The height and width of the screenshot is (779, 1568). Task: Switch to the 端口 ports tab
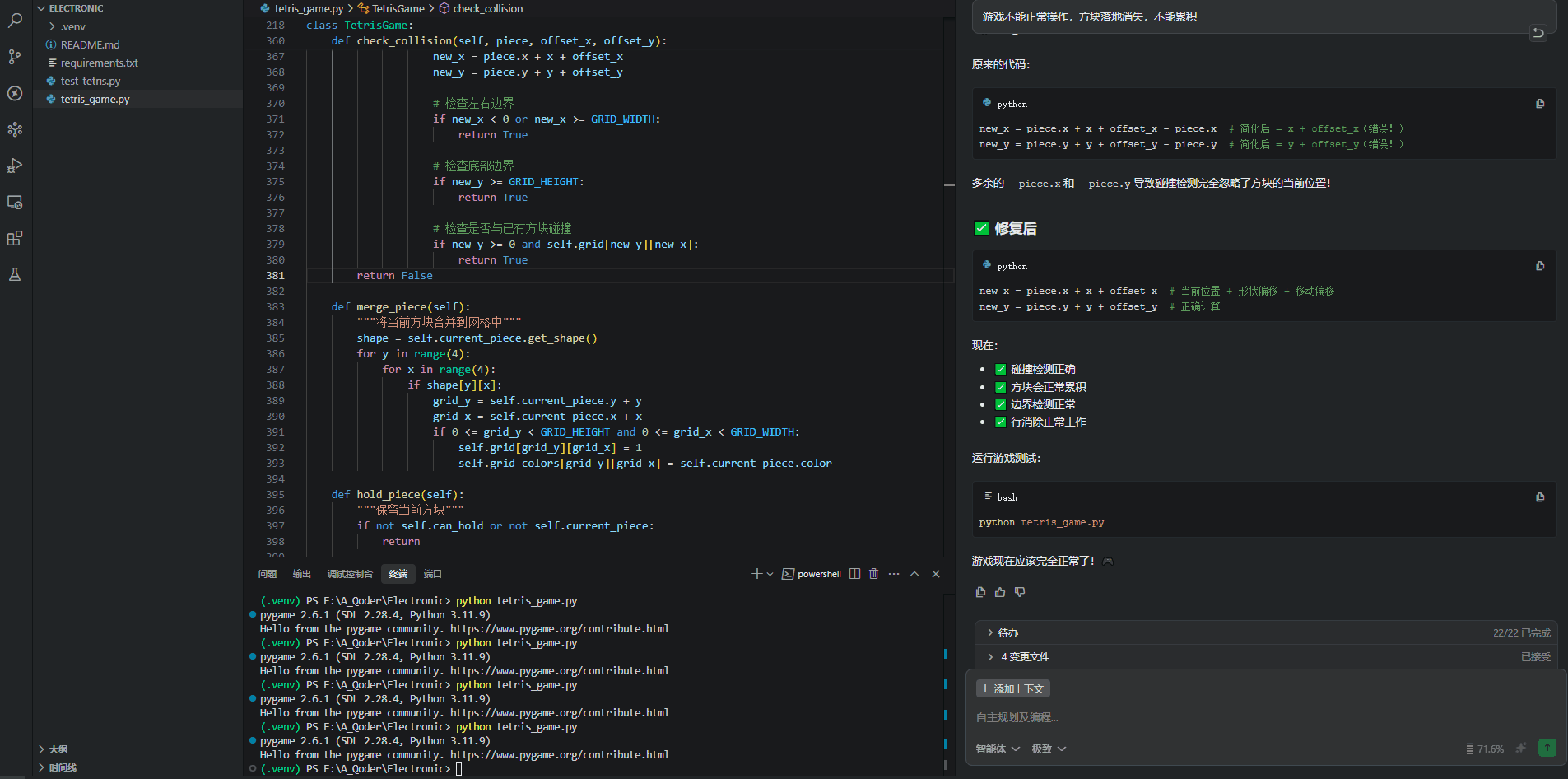tap(433, 574)
